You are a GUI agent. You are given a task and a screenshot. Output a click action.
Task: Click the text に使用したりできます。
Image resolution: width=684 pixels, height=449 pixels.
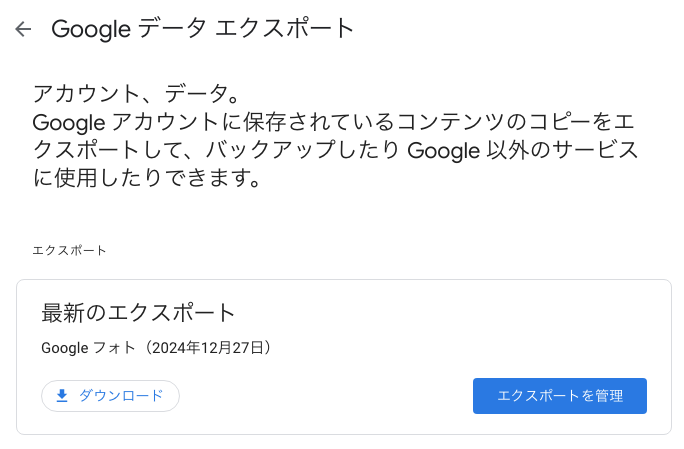[147, 178]
